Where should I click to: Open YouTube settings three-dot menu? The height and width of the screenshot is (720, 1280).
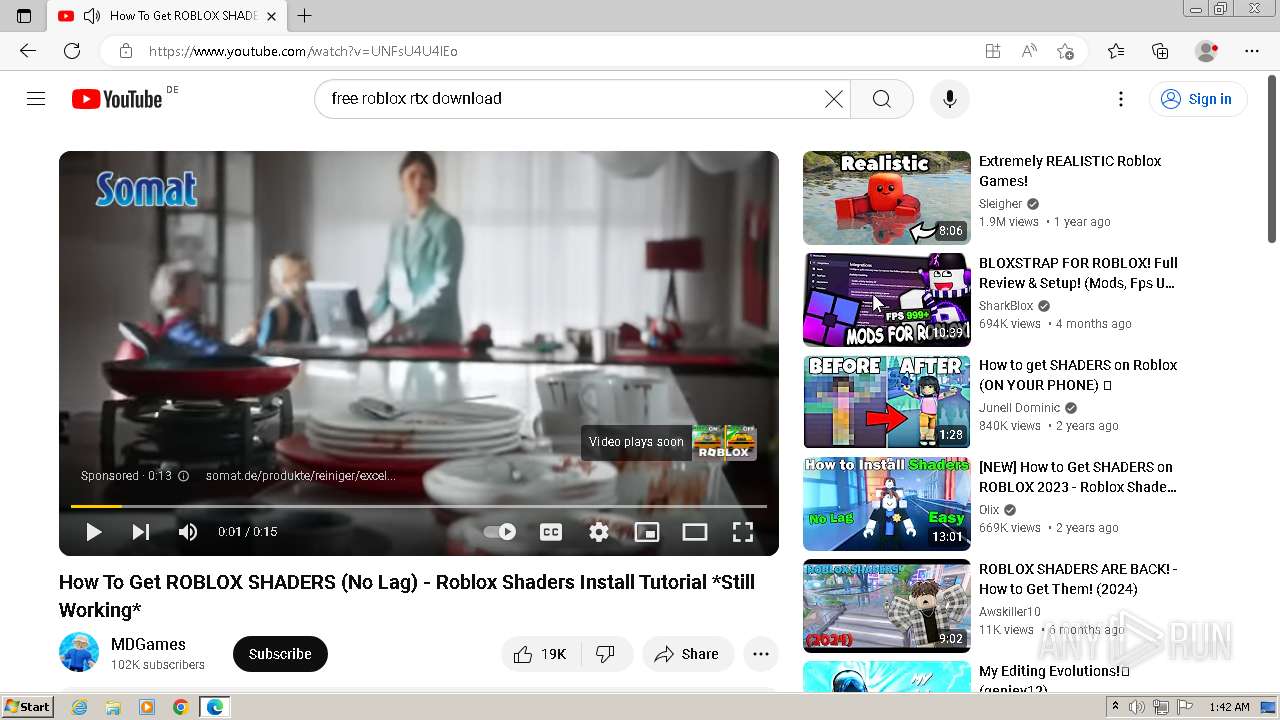click(1121, 99)
